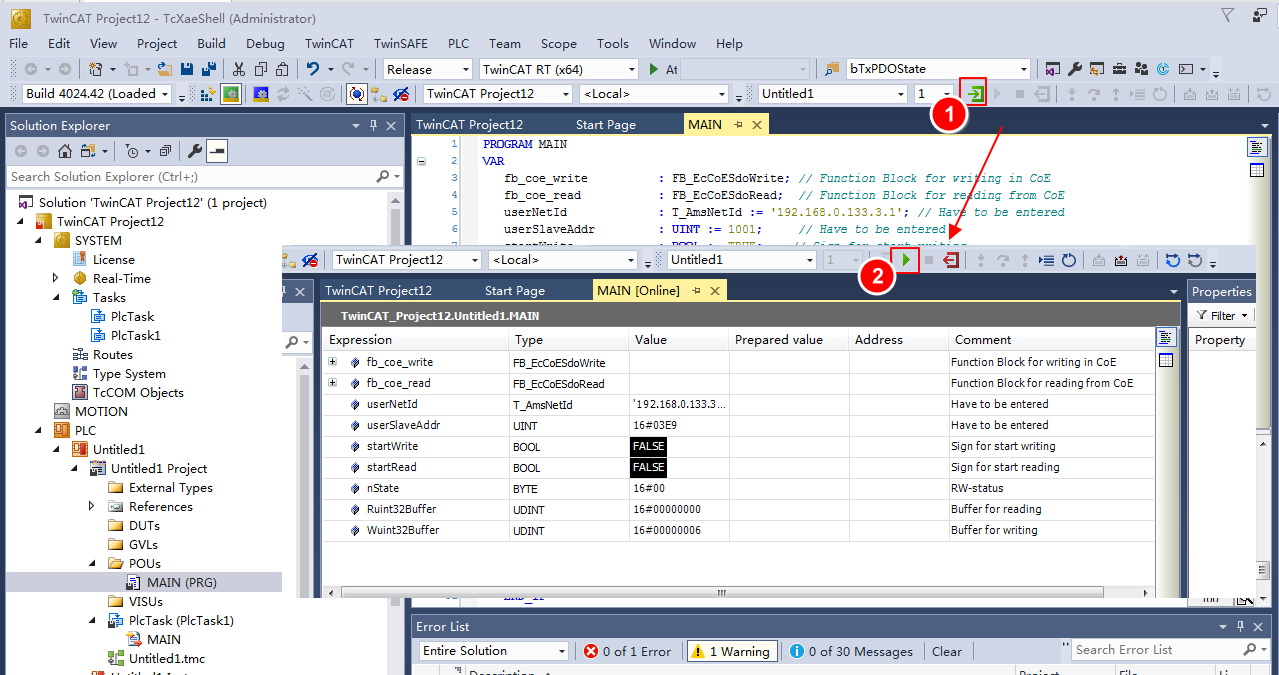Open the Untitled1 PLC project dropdown in the top toolbar
Screen dimensions: 1279x675
832,94
